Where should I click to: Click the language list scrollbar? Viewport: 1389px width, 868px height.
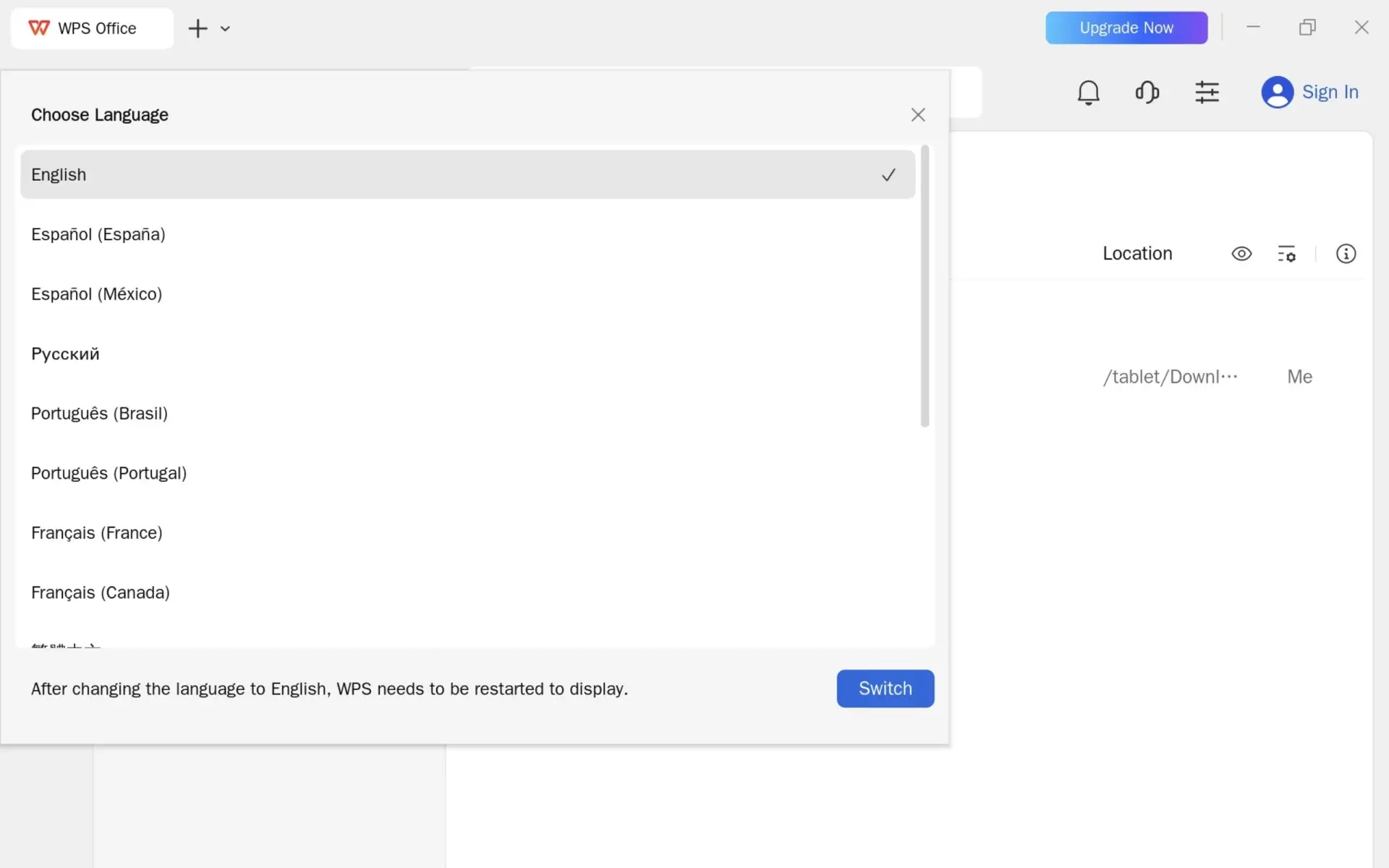925,286
